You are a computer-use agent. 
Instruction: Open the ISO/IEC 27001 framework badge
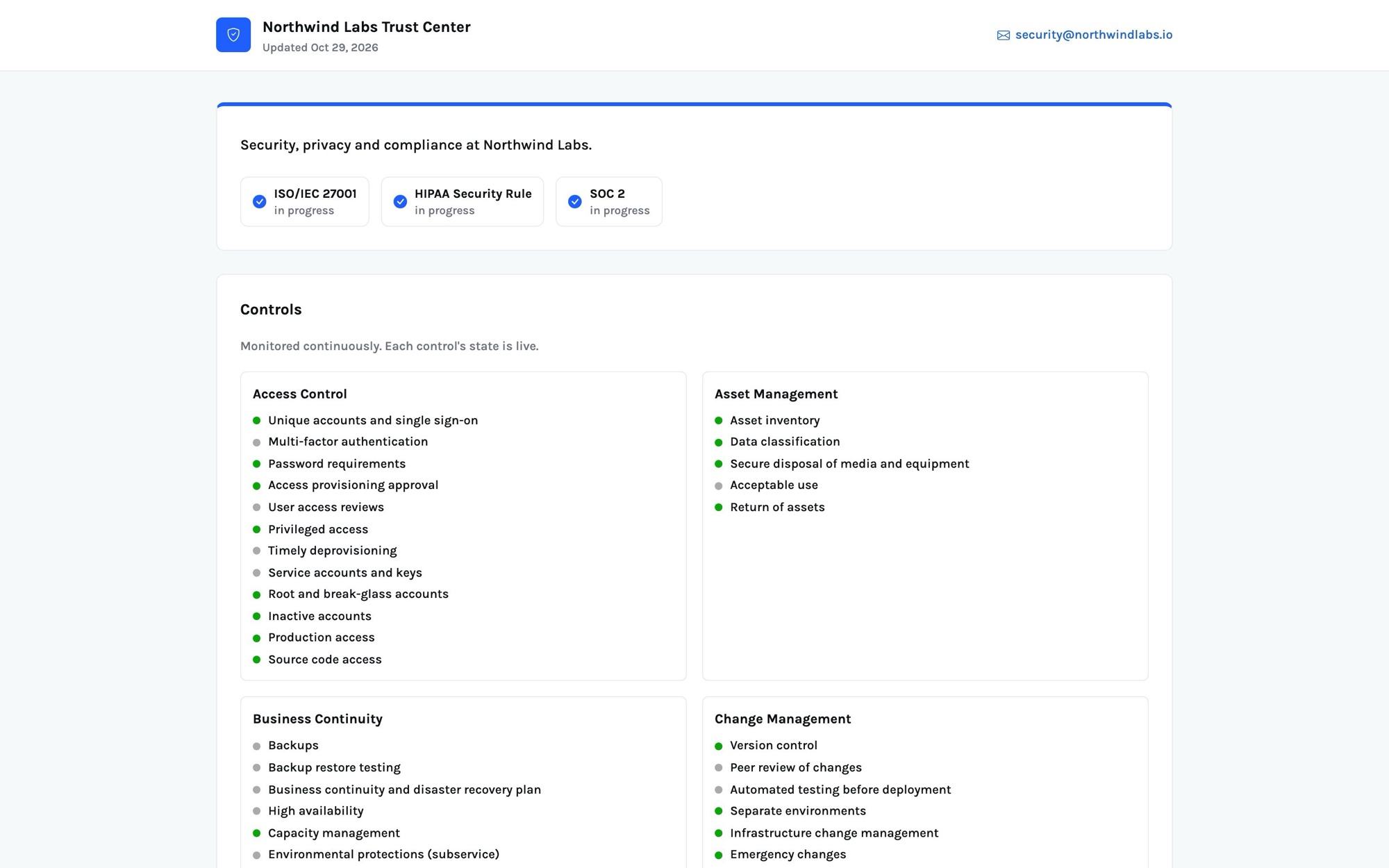pyautogui.click(x=305, y=201)
